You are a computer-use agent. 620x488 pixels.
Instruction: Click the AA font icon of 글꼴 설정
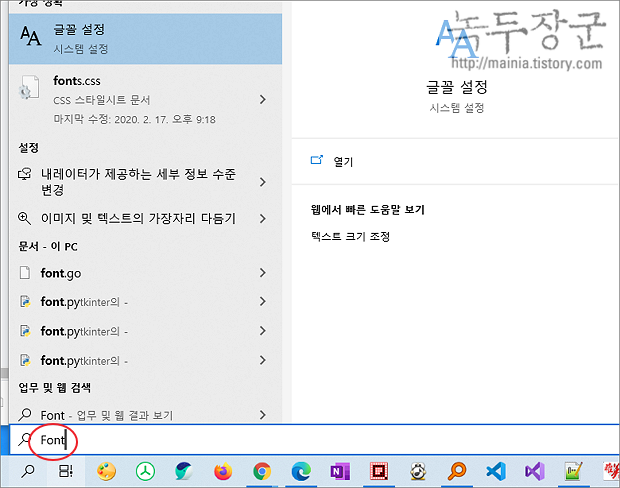pos(30,36)
